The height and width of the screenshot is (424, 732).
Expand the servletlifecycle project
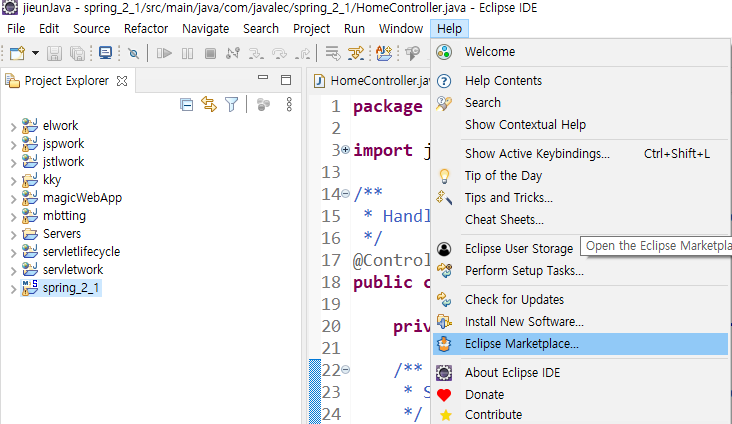(13, 253)
